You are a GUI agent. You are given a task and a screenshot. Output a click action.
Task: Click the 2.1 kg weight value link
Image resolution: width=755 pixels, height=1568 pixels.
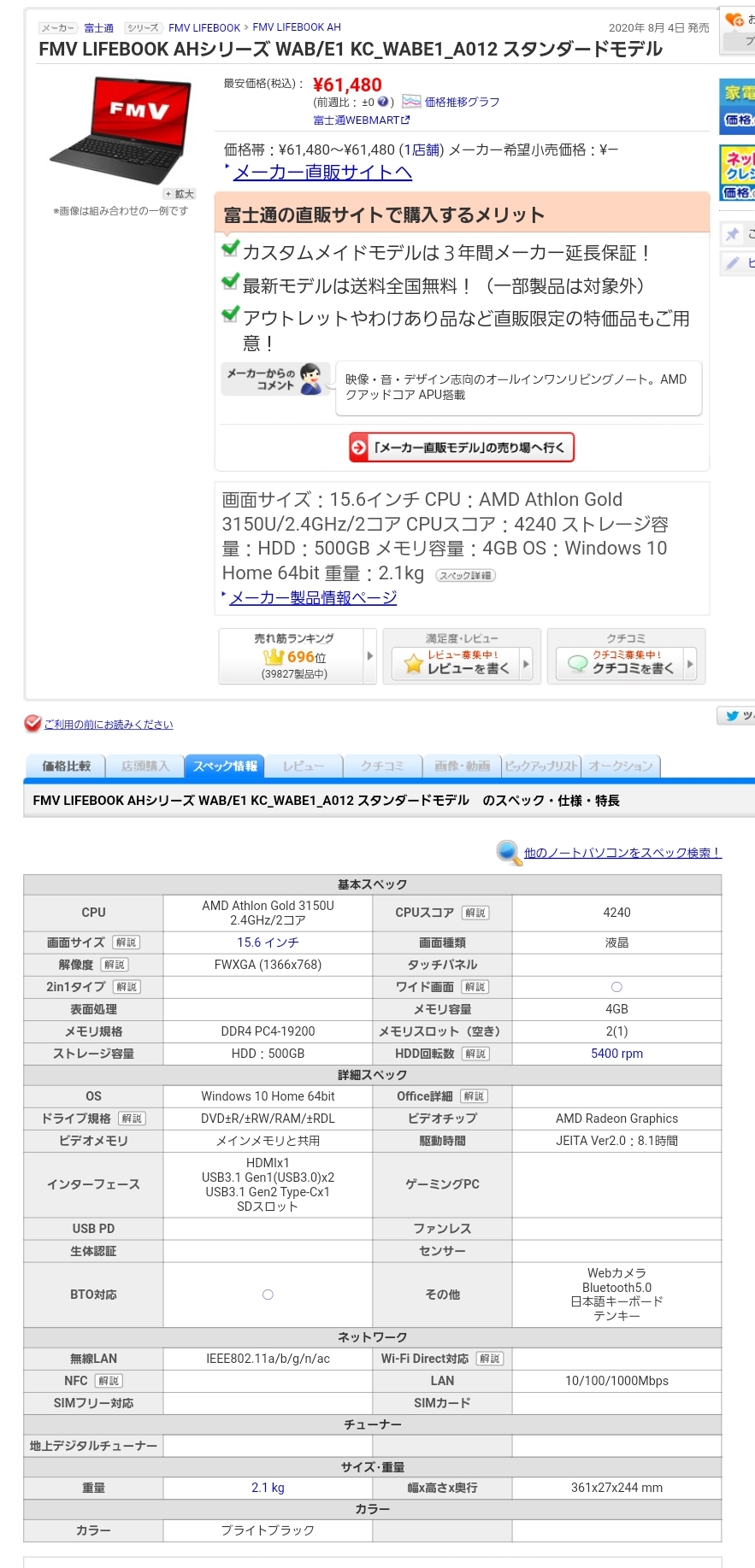[268, 1488]
